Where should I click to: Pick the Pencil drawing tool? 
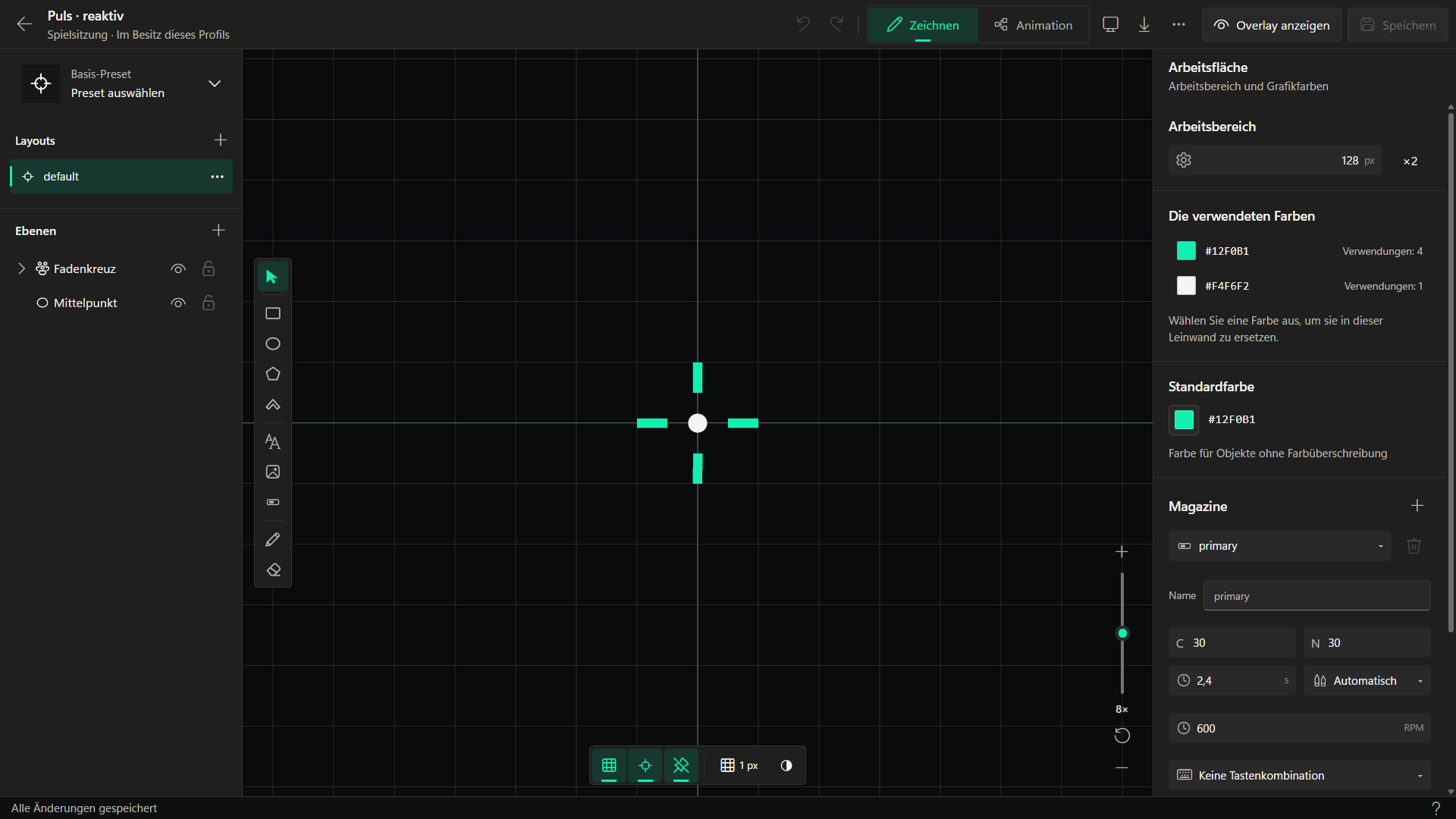coord(273,539)
